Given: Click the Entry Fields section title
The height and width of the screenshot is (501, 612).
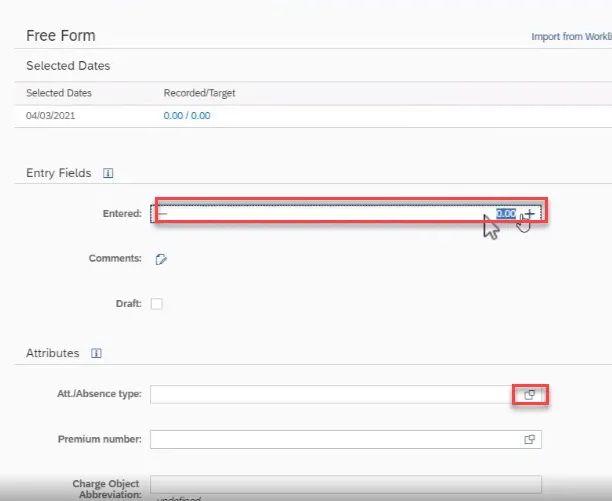Looking at the screenshot, I should [x=59, y=173].
